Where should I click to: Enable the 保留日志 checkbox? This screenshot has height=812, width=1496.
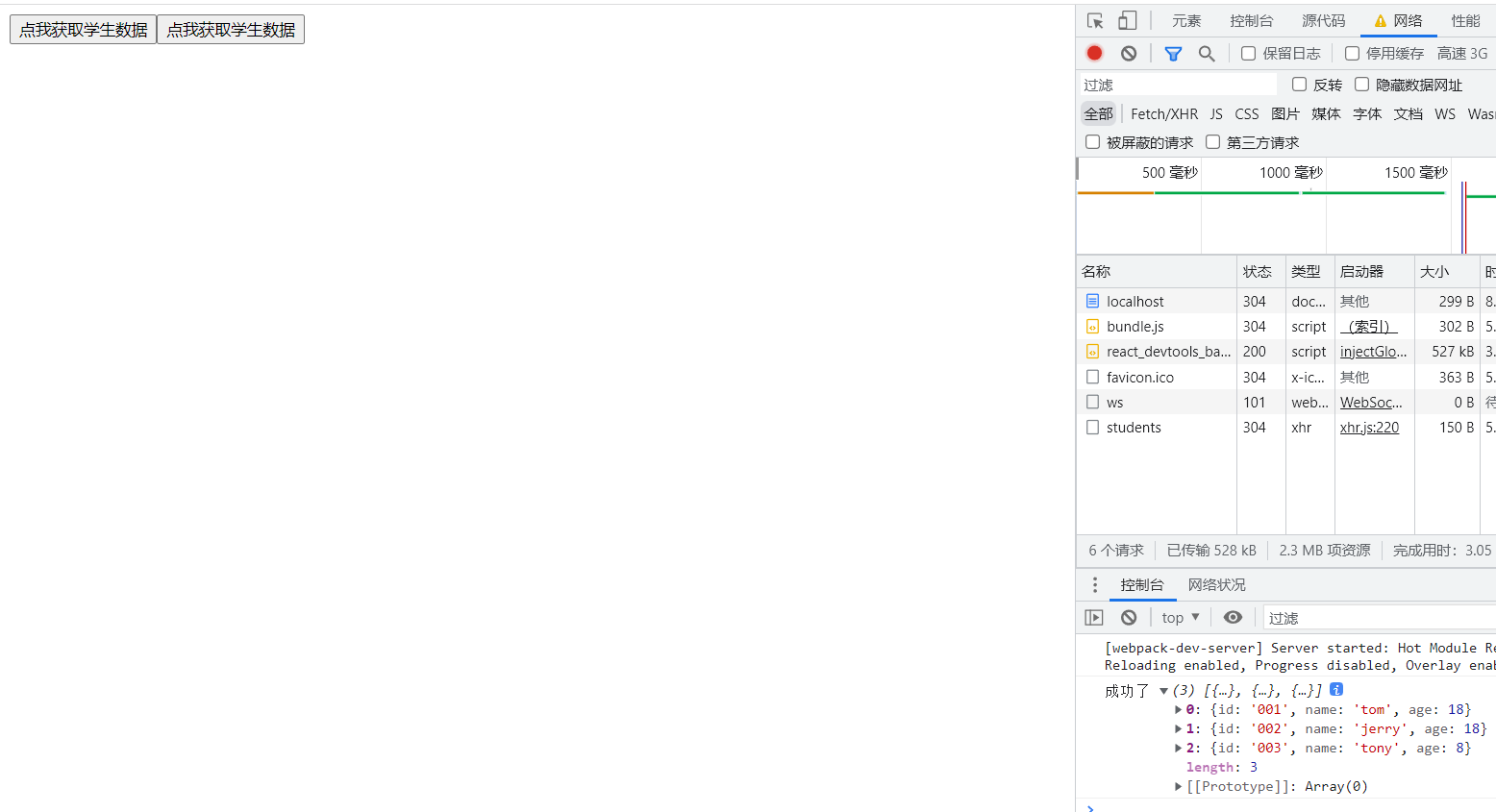pos(1248,54)
